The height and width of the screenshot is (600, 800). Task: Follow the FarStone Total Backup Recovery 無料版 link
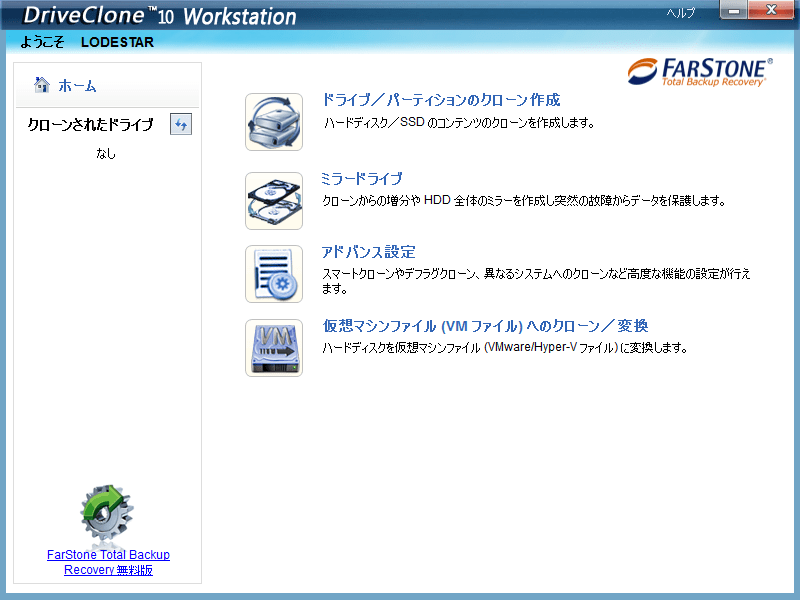(108, 562)
